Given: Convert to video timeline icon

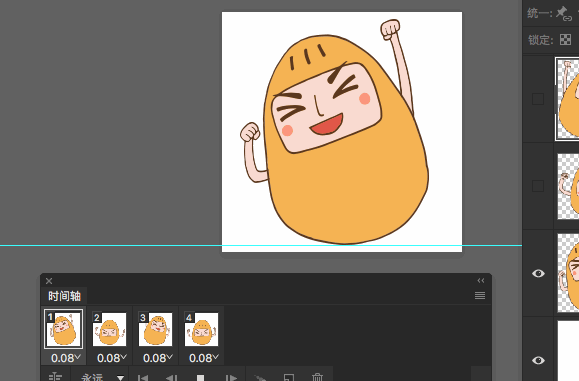Looking at the screenshot, I should [x=55, y=377].
